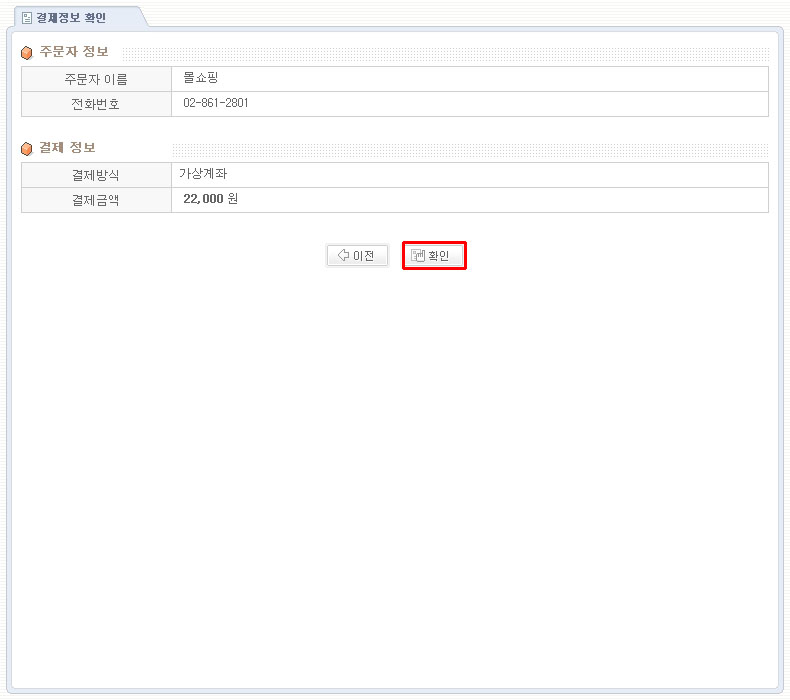The height and width of the screenshot is (700, 790).
Task: Click the 전화번호 label cell
Action: (96, 104)
